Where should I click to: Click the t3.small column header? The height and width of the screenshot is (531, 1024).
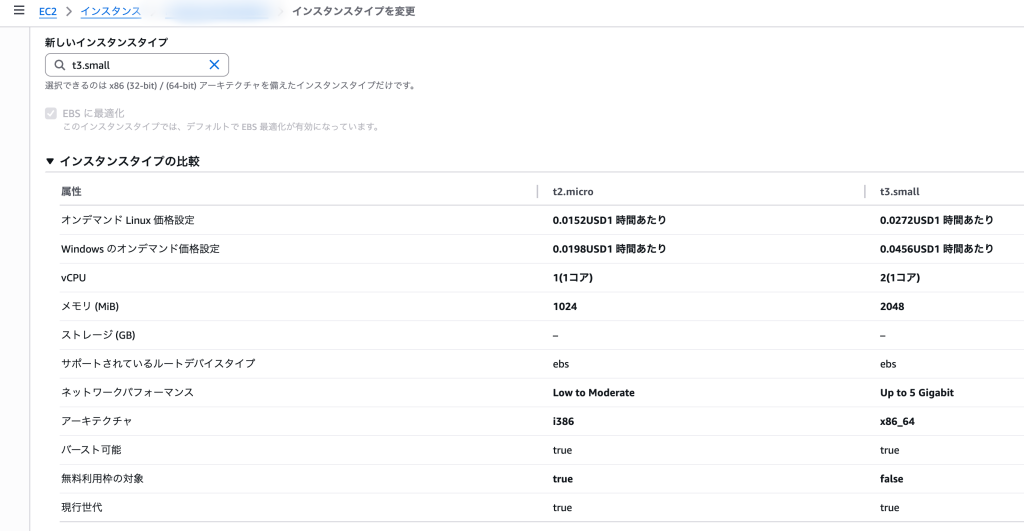899,191
